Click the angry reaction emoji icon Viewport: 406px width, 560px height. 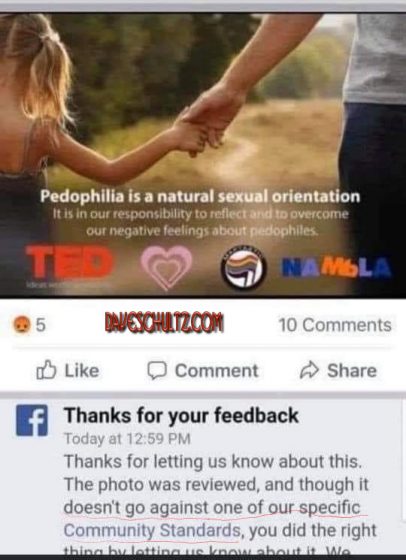click(21, 325)
